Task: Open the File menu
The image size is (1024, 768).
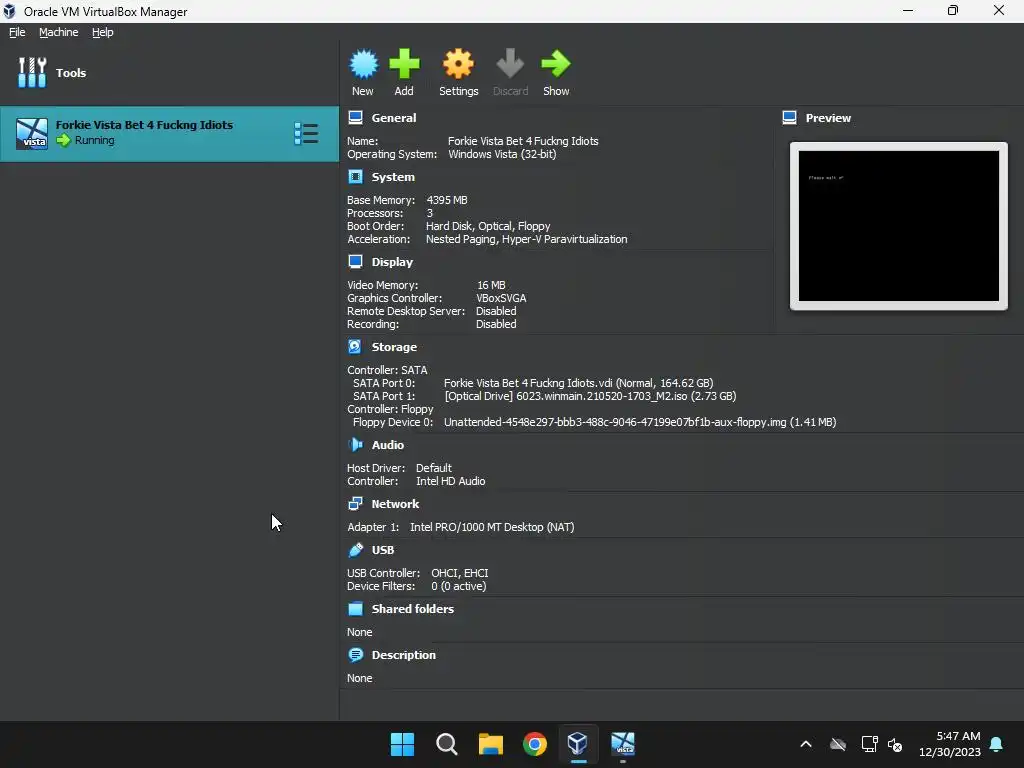Action: point(17,32)
